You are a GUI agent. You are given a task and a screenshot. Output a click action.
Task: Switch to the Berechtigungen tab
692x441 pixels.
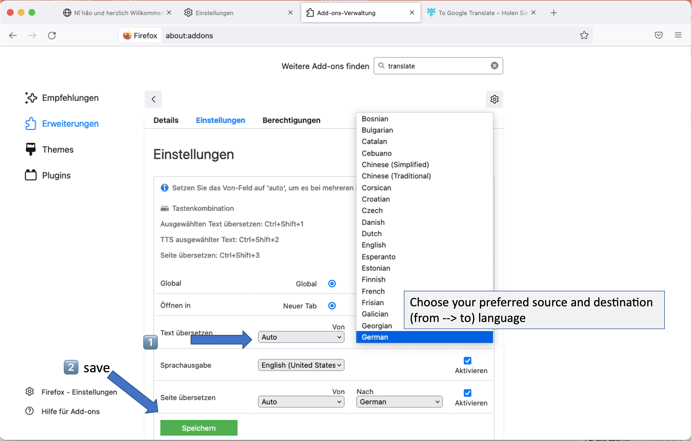(x=291, y=120)
